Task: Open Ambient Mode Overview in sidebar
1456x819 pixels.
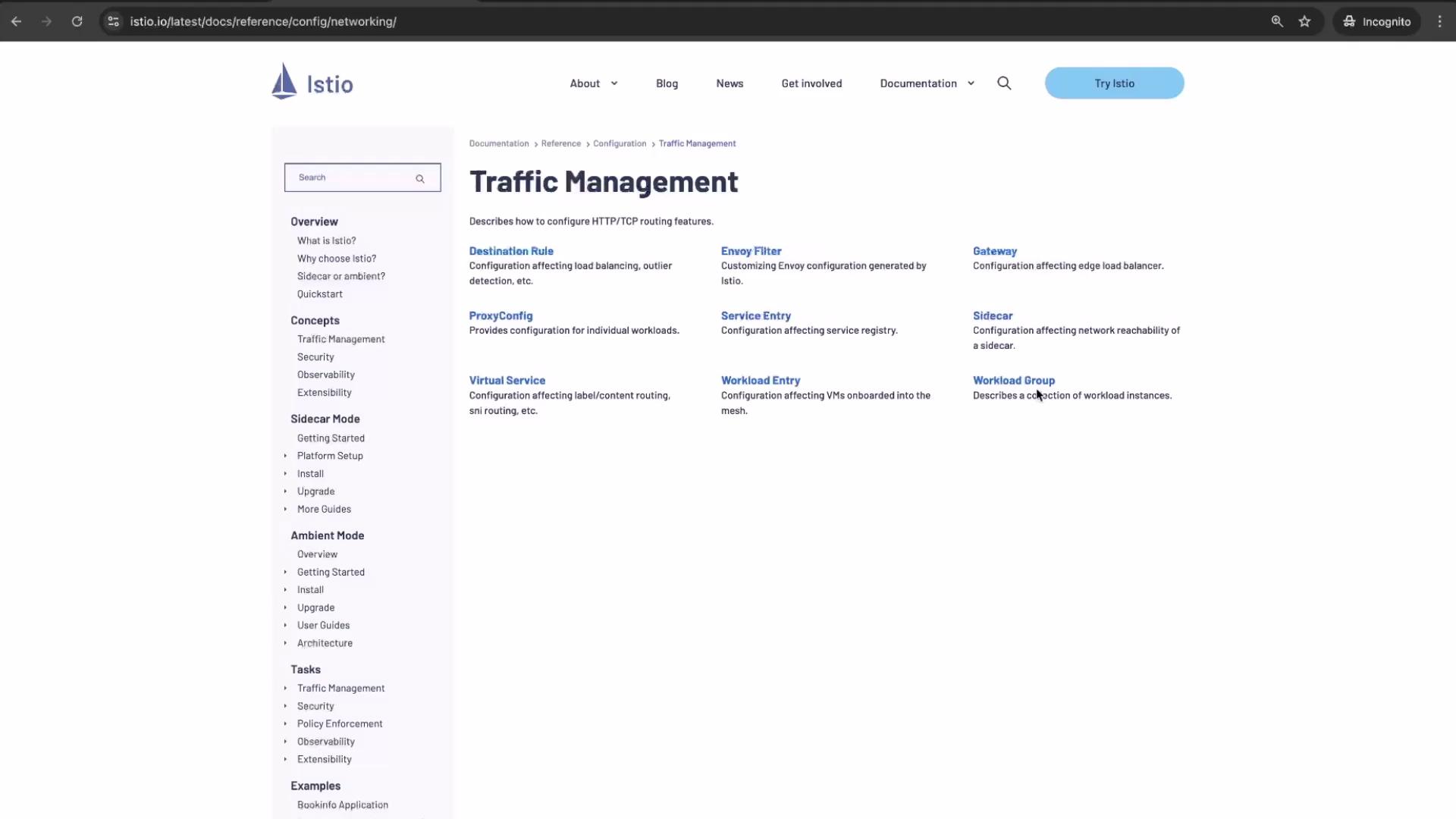Action: [x=317, y=554]
